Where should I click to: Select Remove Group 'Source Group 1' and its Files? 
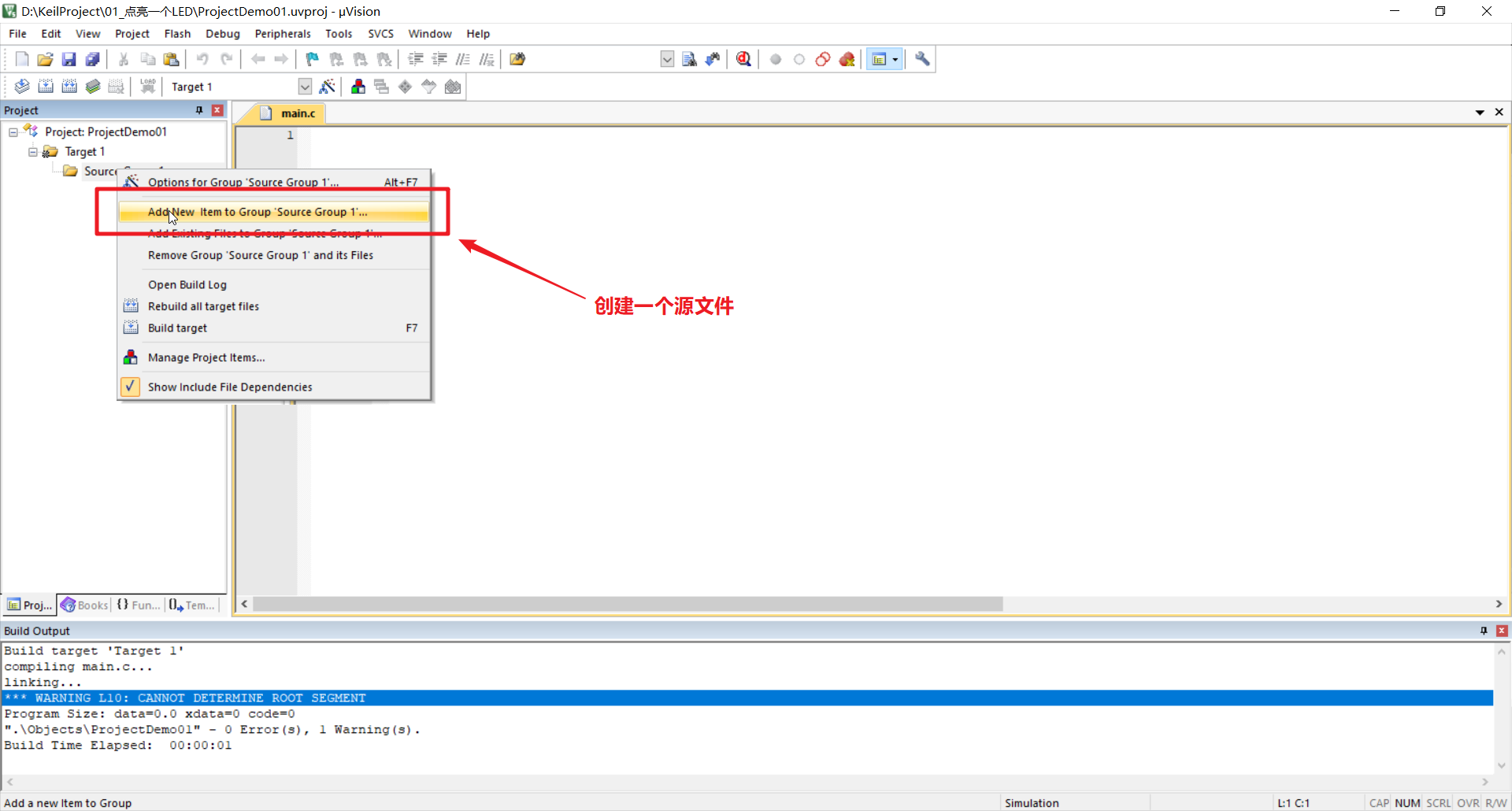[x=273, y=255]
